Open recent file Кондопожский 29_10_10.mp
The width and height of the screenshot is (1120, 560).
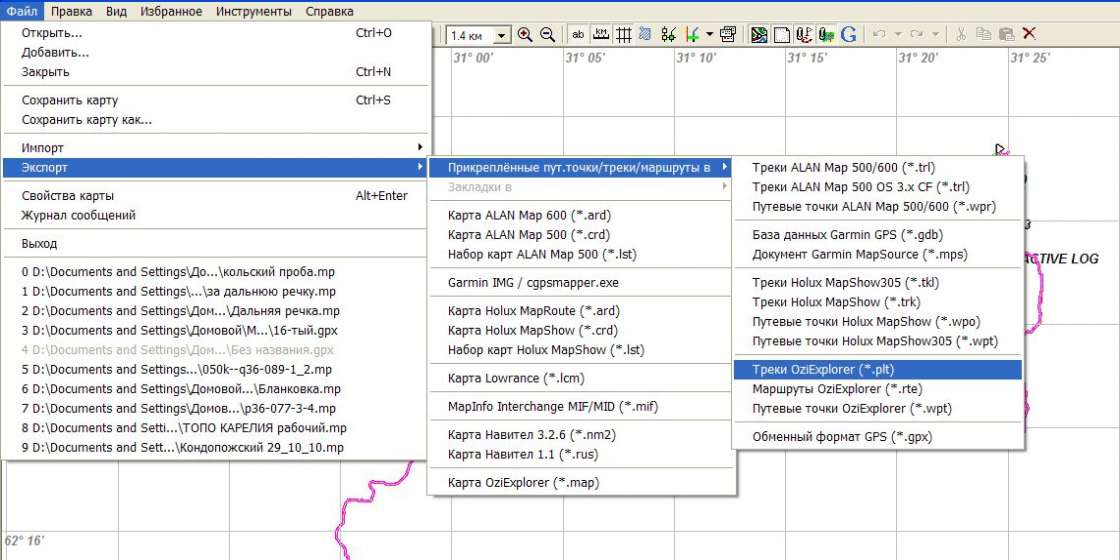coord(182,448)
